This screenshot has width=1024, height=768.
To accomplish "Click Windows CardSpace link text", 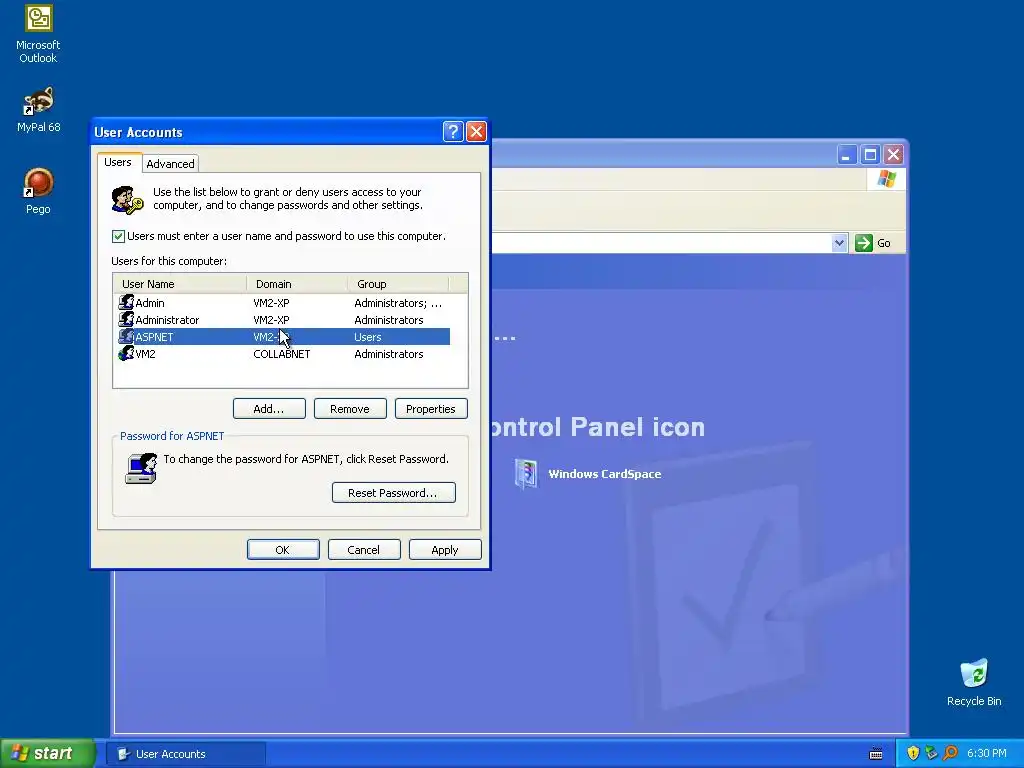I will click(x=605, y=474).
